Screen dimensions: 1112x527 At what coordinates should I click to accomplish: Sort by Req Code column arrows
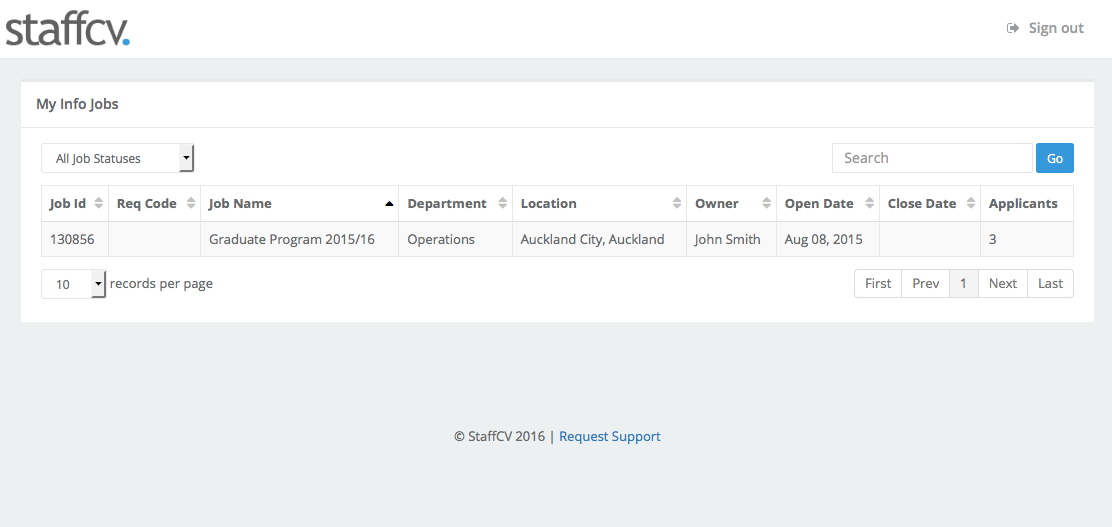tap(191, 204)
